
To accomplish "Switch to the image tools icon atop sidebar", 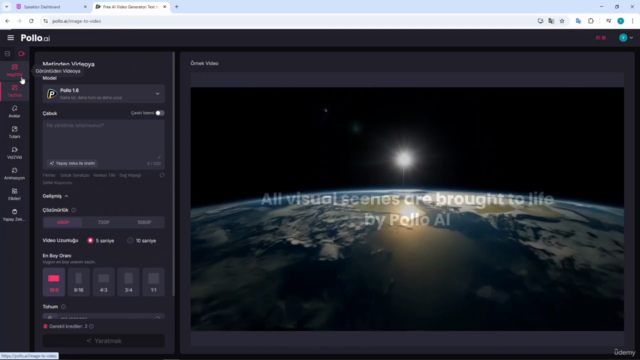I will click(x=7, y=53).
